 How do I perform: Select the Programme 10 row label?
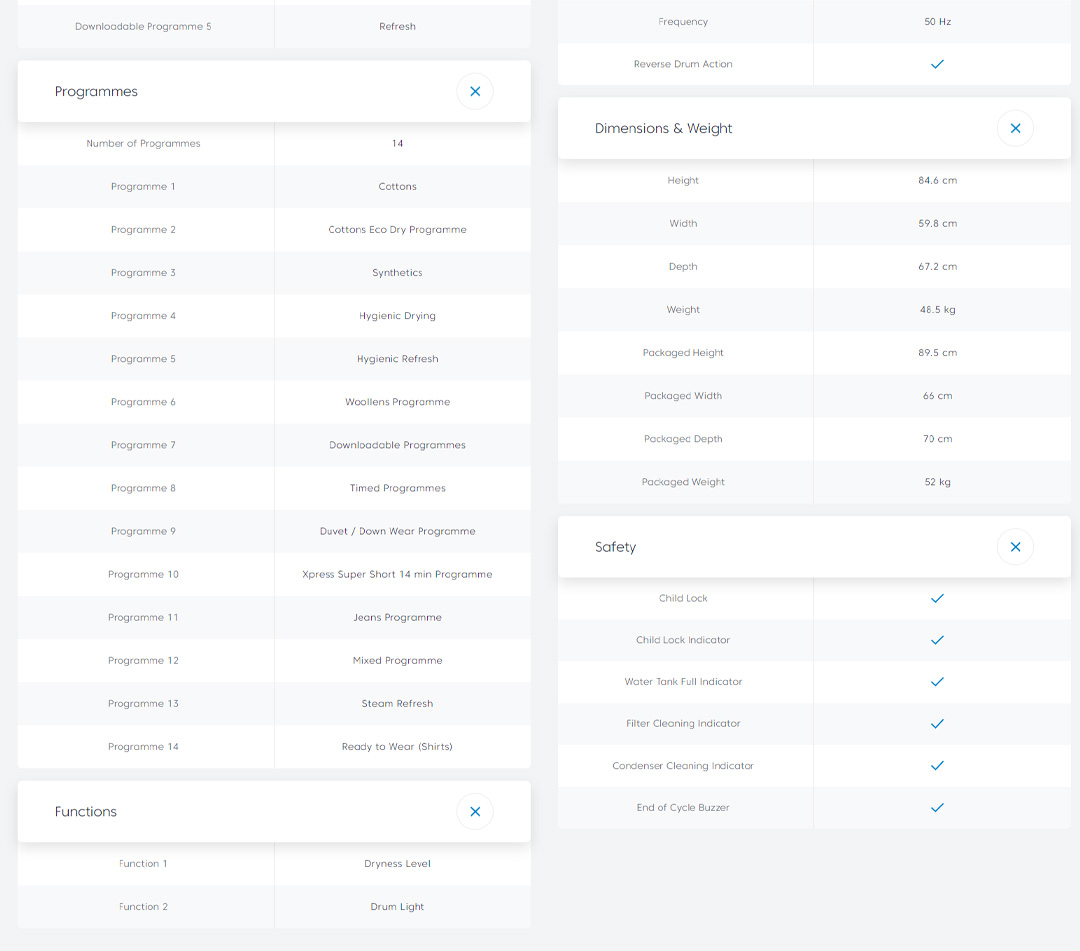coord(143,575)
